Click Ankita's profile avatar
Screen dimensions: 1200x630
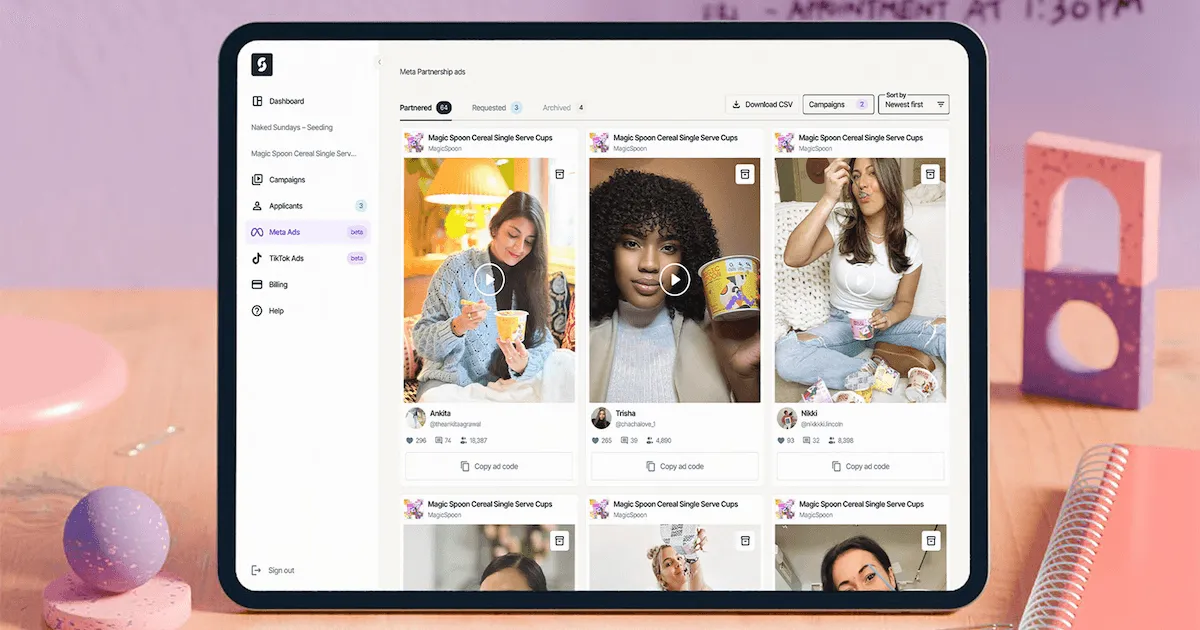(415, 418)
